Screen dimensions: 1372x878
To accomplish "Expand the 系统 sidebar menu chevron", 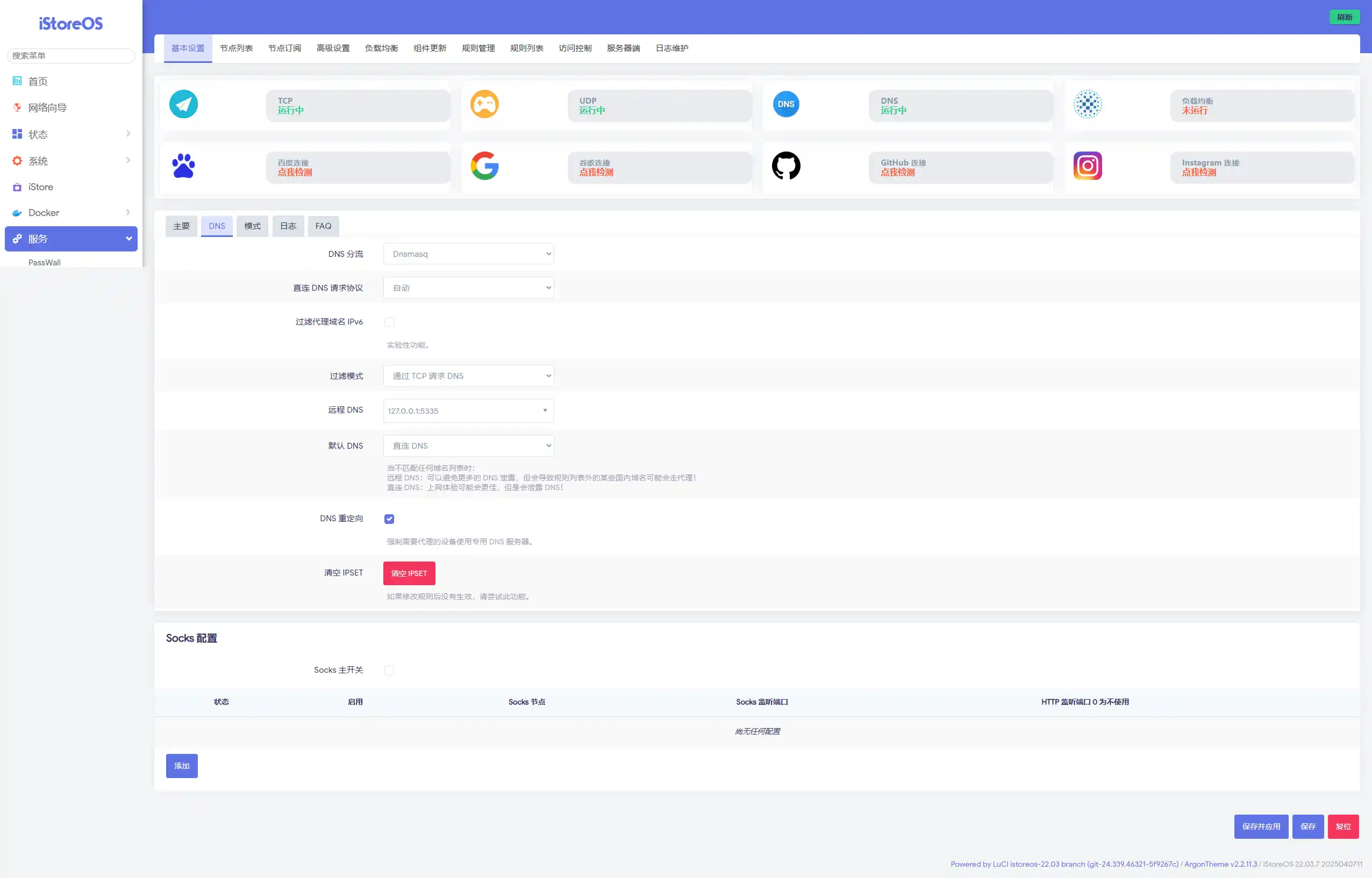I will pos(128,161).
